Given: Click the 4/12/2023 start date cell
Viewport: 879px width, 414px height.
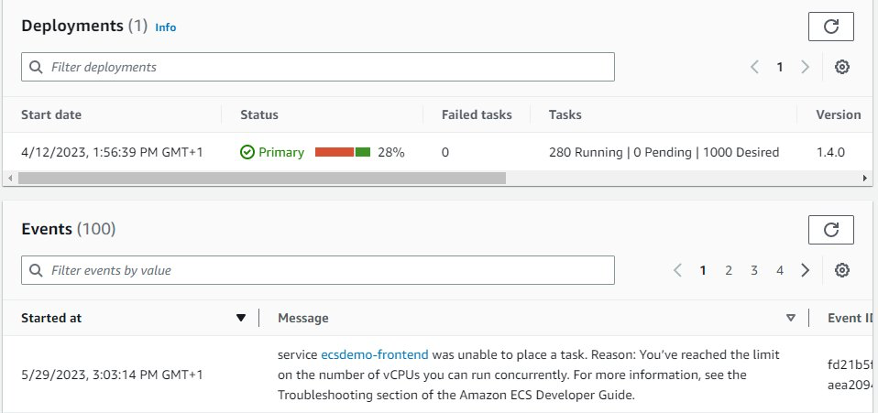Looking at the screenshot, I should click(x=112, y=152).
